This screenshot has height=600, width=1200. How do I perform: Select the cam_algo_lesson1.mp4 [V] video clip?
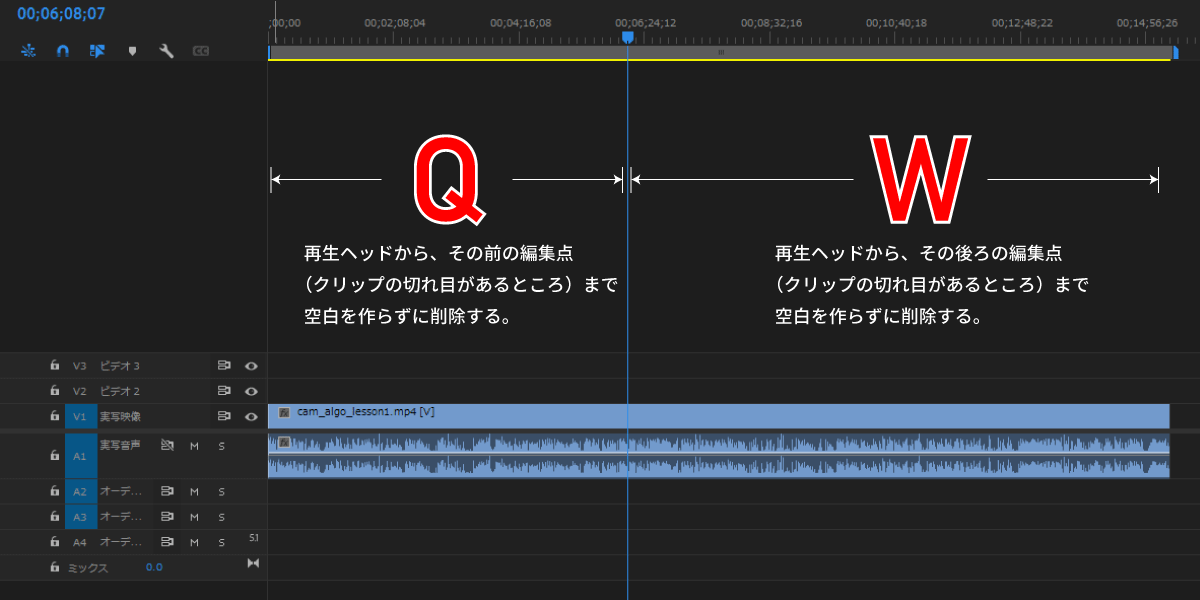point(719,416)
